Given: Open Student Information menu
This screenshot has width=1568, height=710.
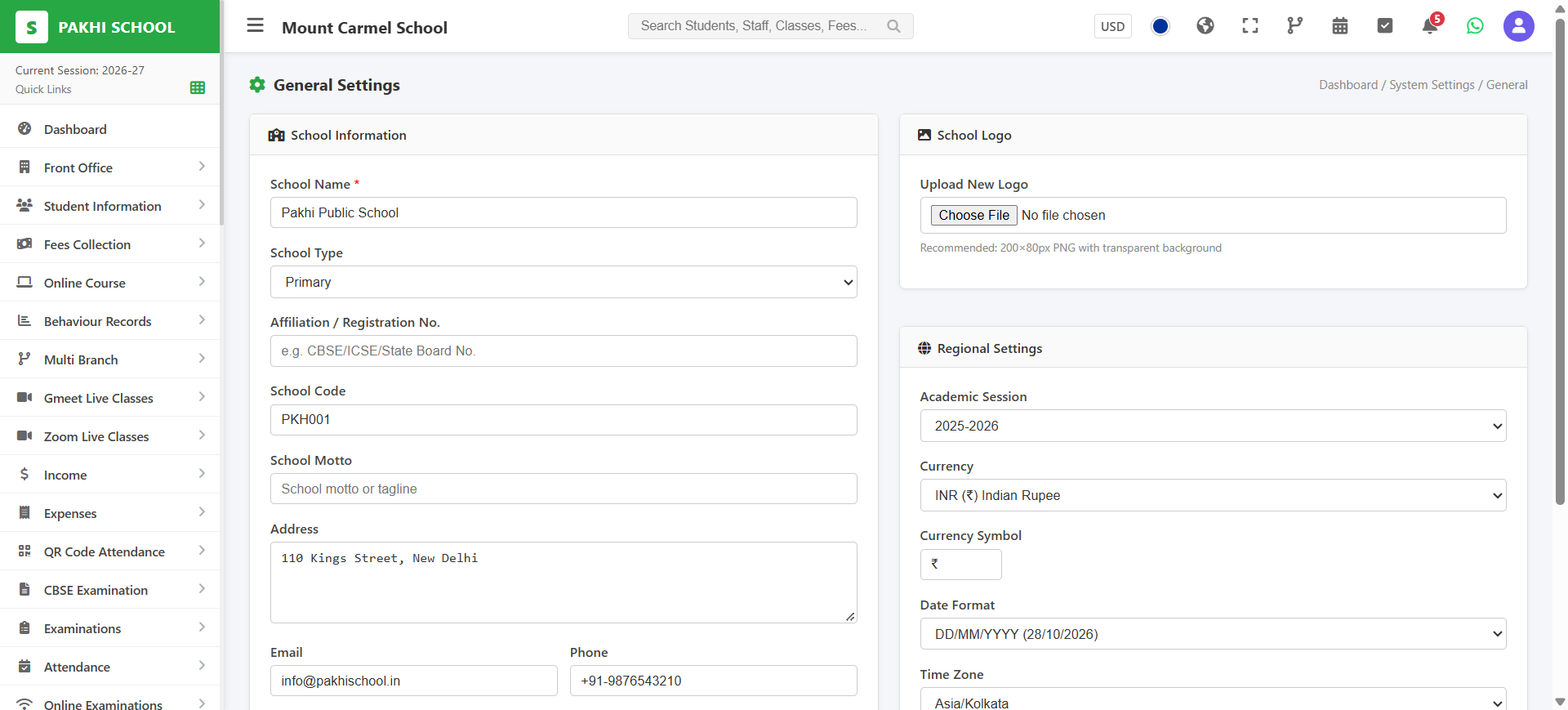Looking at the screenshot, I should tap(110, 206).
